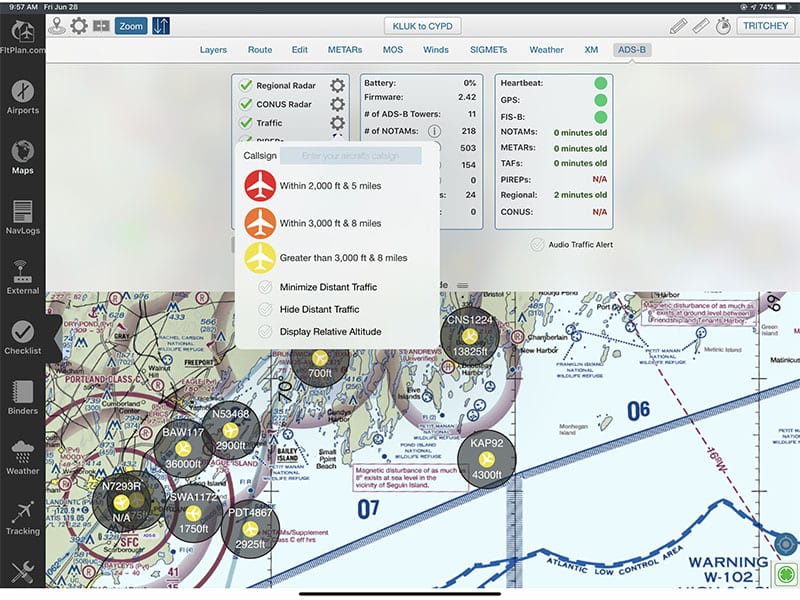Open NavLogs from the sidebar

point(22,218)
